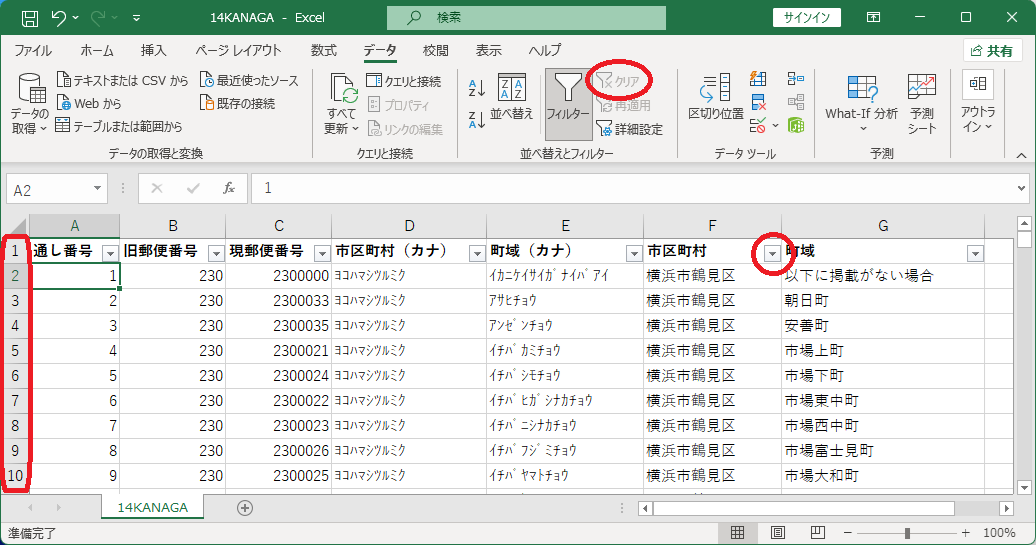
Task: Click the Consolidate icon
Action: [x=796, y=79]
